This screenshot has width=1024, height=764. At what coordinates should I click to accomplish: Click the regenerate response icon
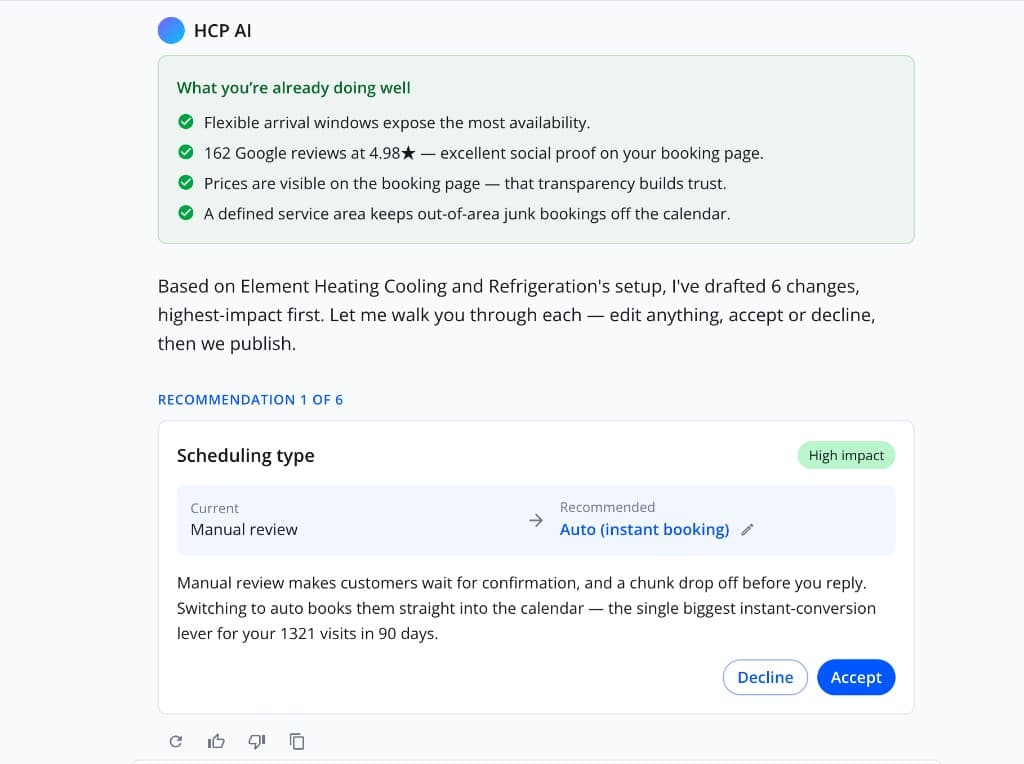(x=176, y=741)
